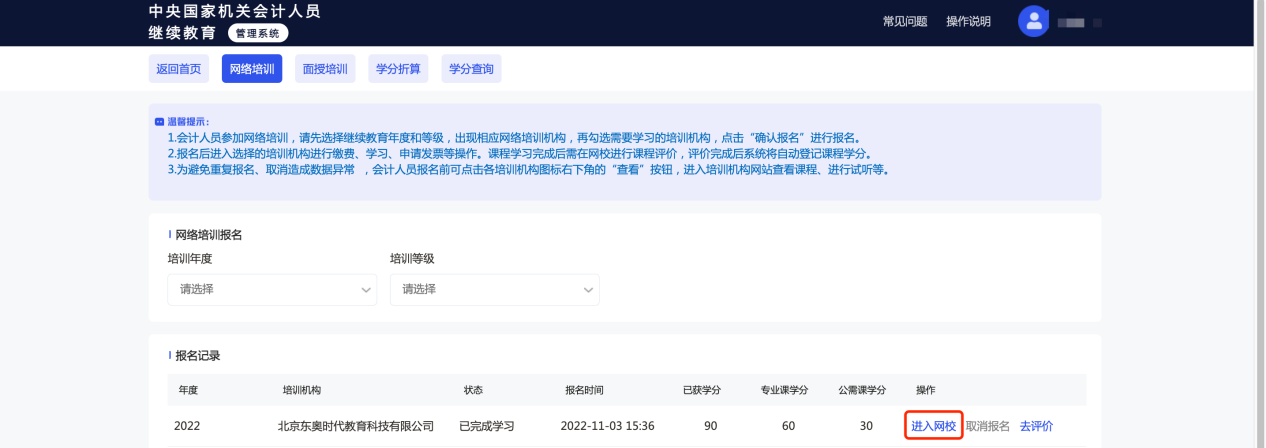This screenshot has height=448, width=1266.
Task: Click the blurred username beside the avatar
Action: point(1078,22)
